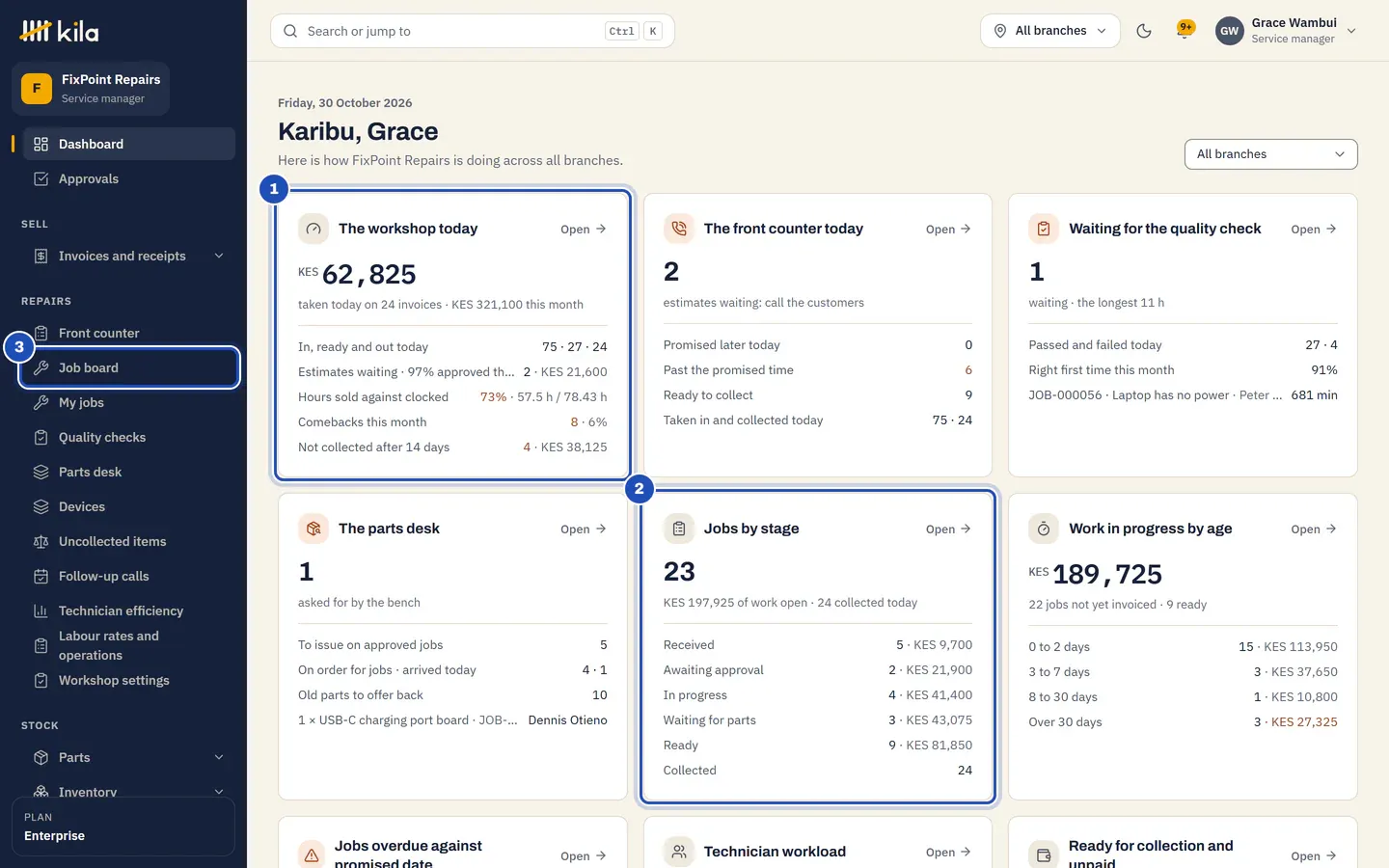
Task: Open Grace Wambui user menu
Action: [1286, 31]
